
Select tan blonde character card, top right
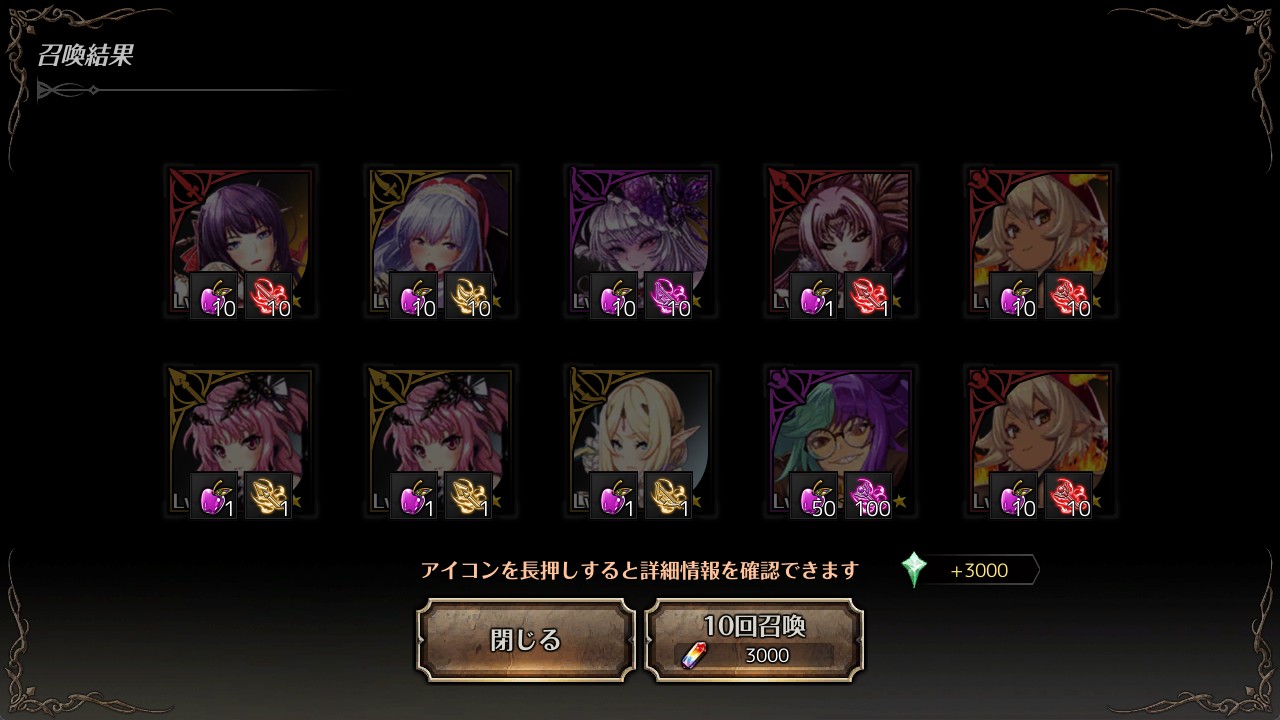click(x=1041, y=242)
